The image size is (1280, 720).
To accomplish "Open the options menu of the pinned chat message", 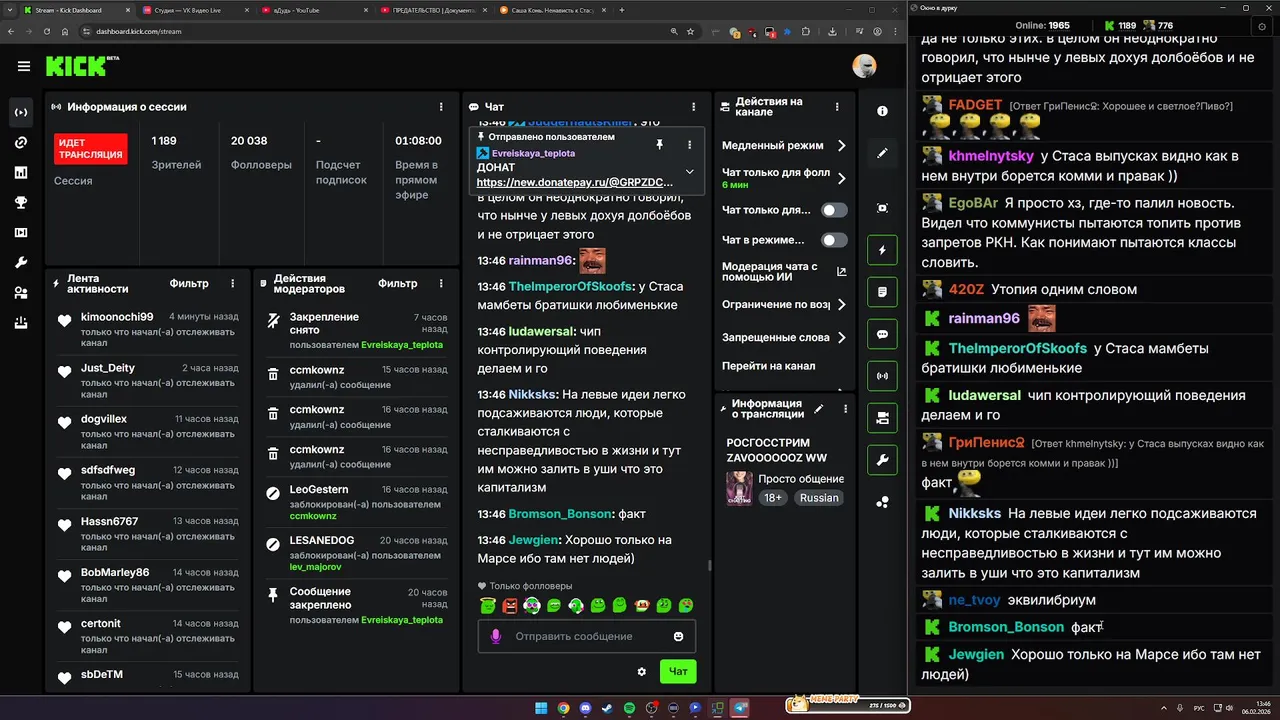I will 689,145.
